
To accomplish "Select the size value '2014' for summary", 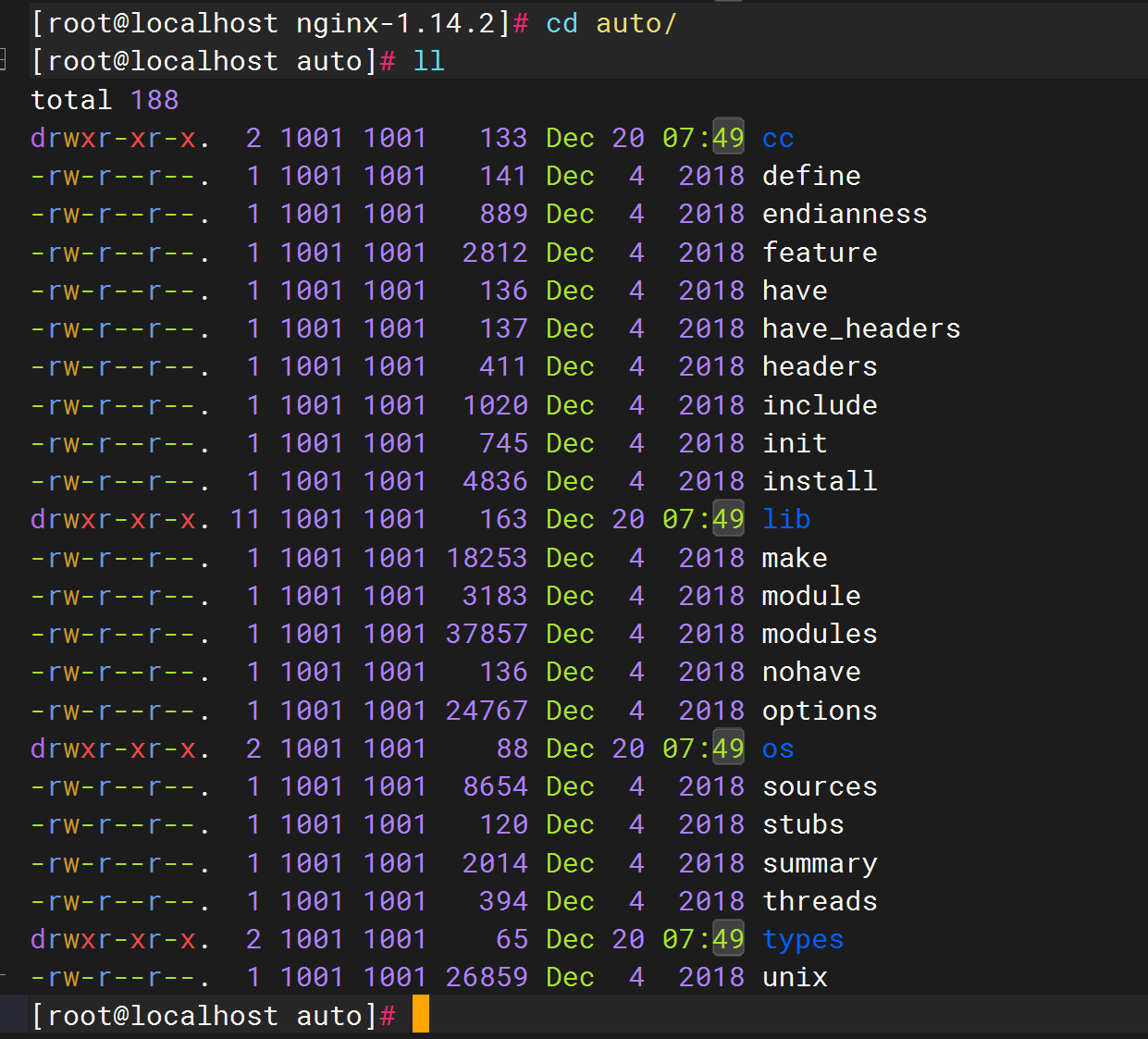I will click(x=495, y=863).
